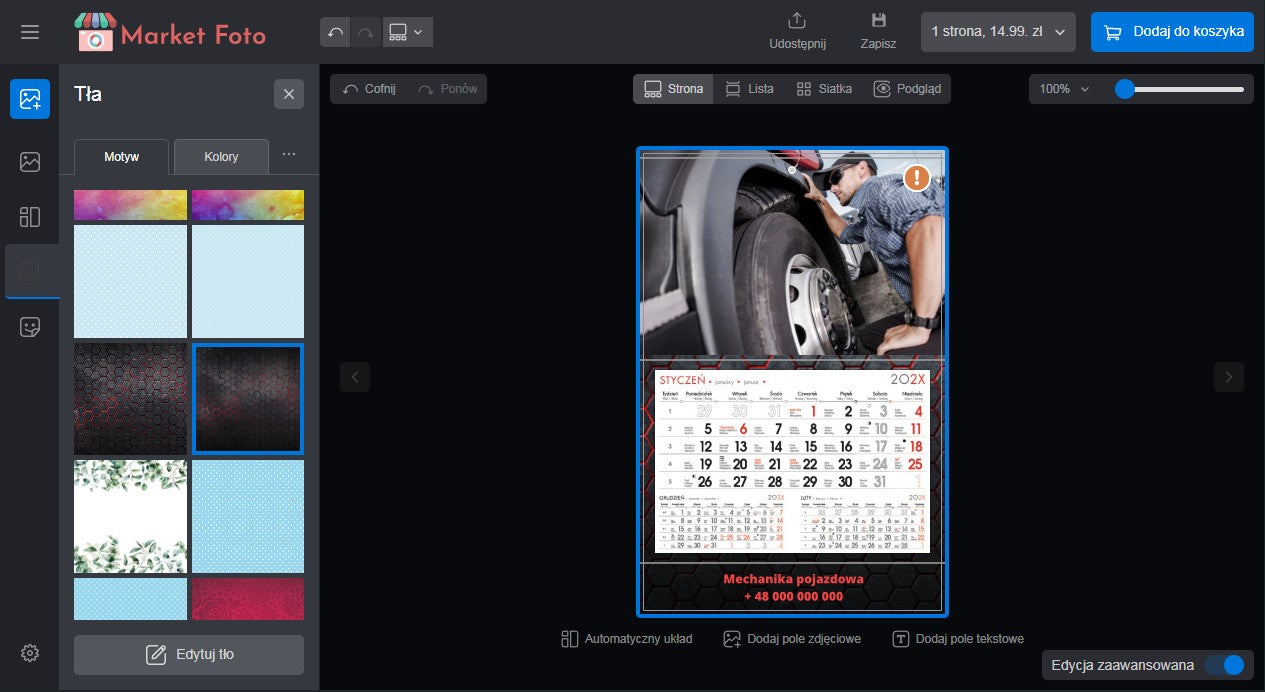
Task: Click the Edytuj tło button
Action: coord(189,655)
